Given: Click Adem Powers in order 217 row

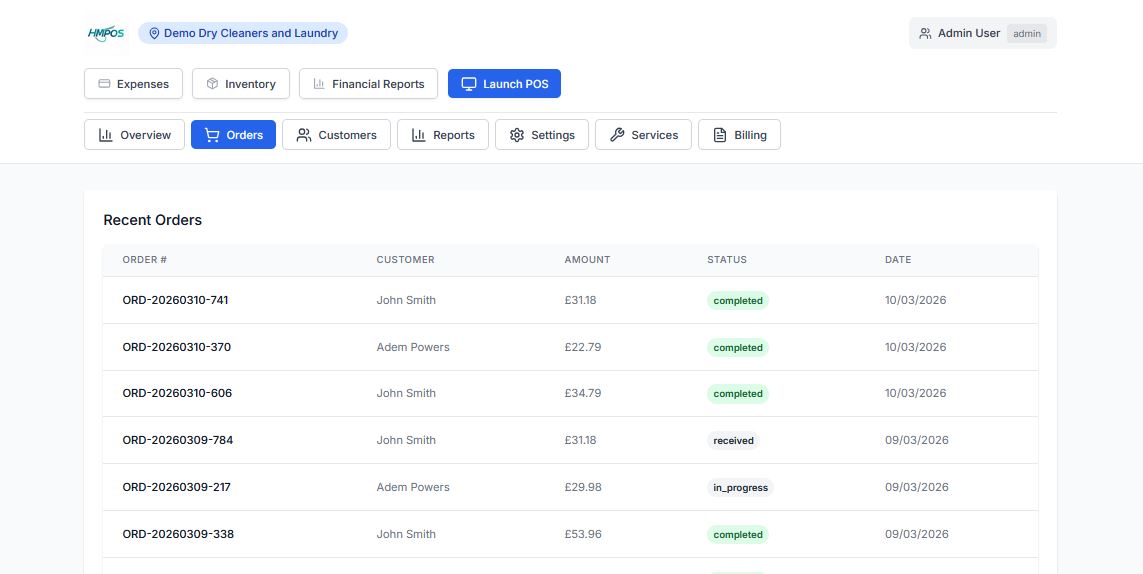Looking at the screenshot, I should 413,487.
